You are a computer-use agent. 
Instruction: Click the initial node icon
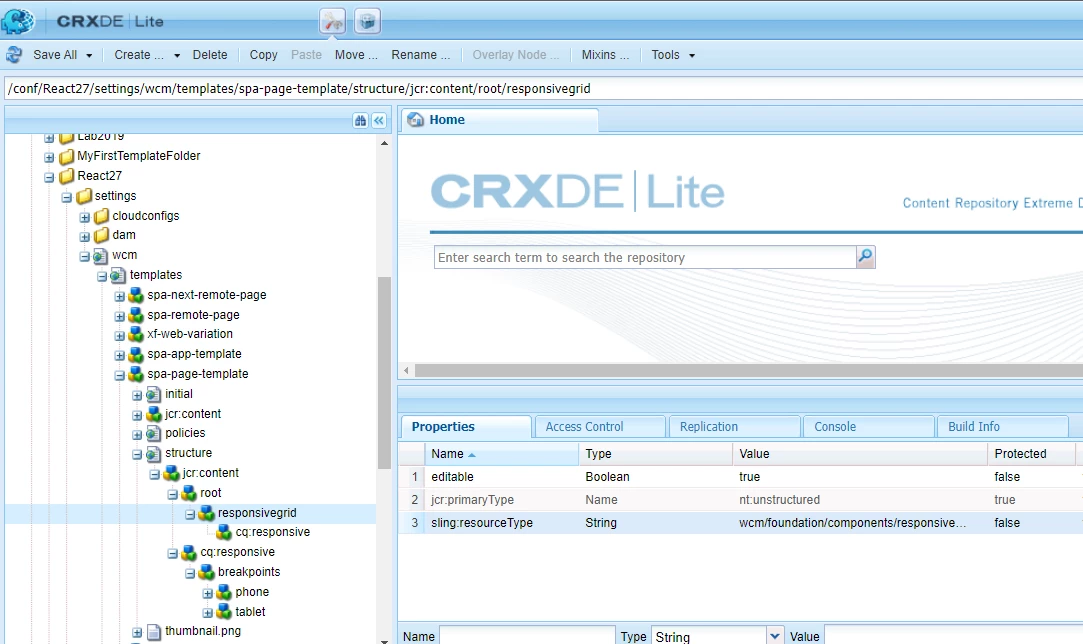coord(153,395)
